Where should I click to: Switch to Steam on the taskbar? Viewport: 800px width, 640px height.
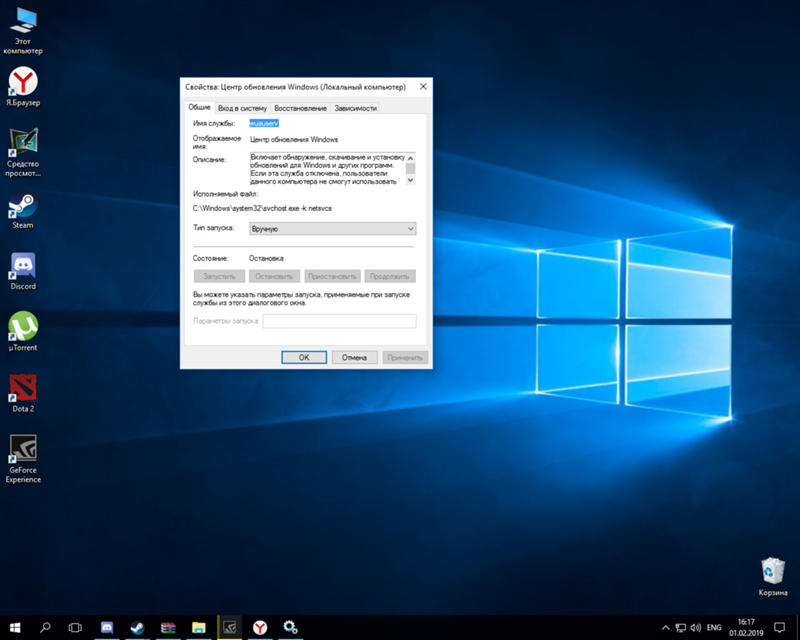coord(137,627)
